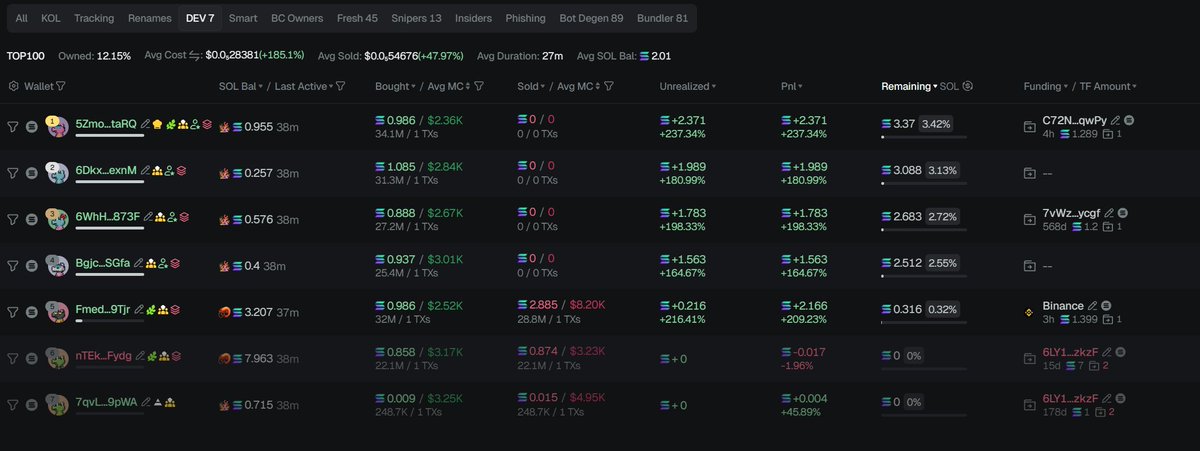Screen dimensions: 1200x451
Task: Open funding address C72N...qwPy
Action: (1075, 120)
